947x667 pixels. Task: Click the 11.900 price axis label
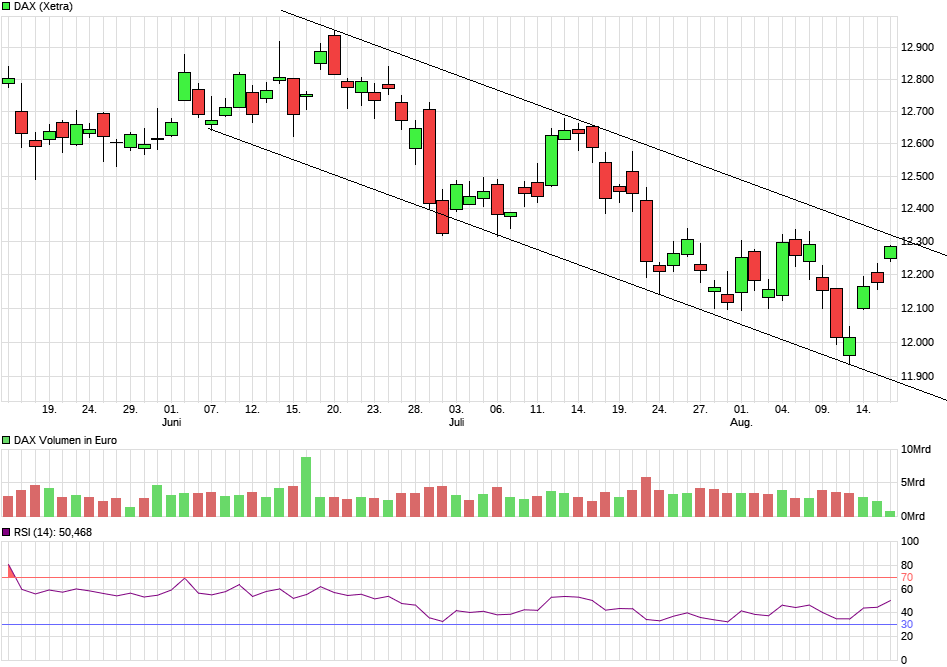coord(917,376)
